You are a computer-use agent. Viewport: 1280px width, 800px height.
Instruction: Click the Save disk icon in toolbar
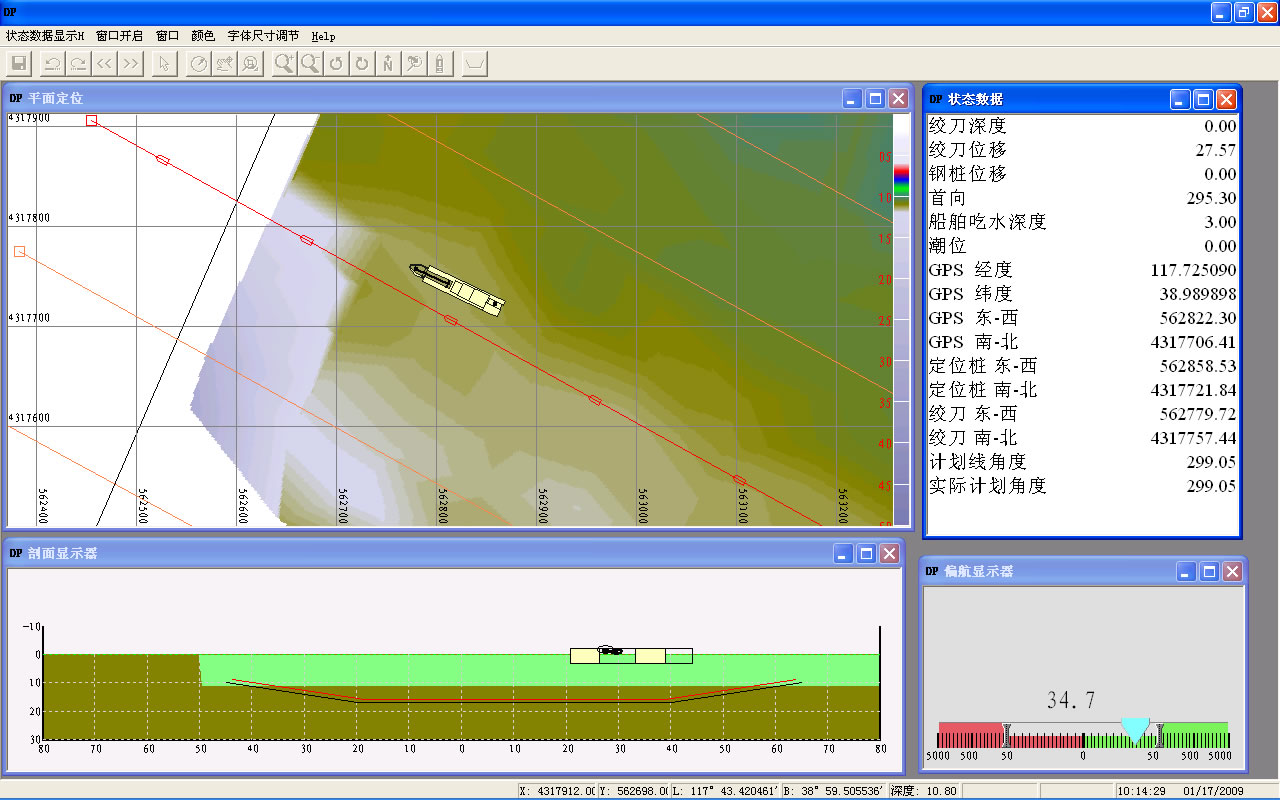tap(18, 64)
